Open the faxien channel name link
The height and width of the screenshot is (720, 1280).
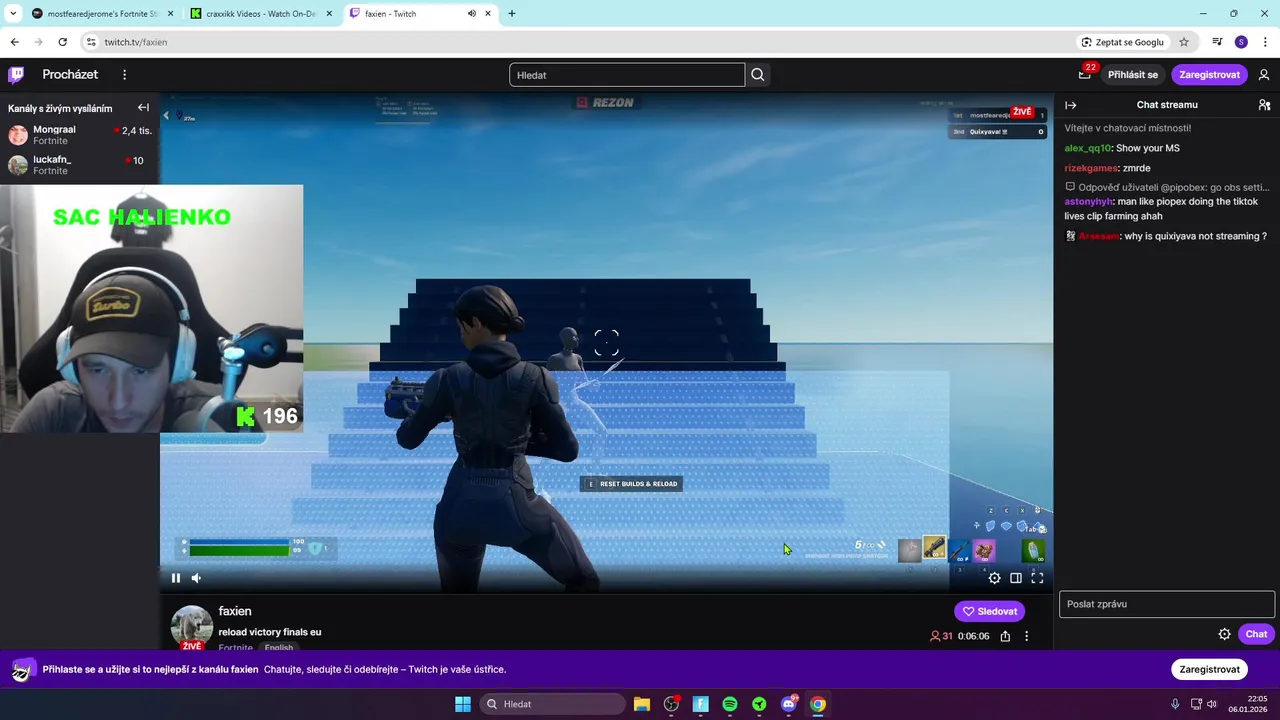point(235,611)
